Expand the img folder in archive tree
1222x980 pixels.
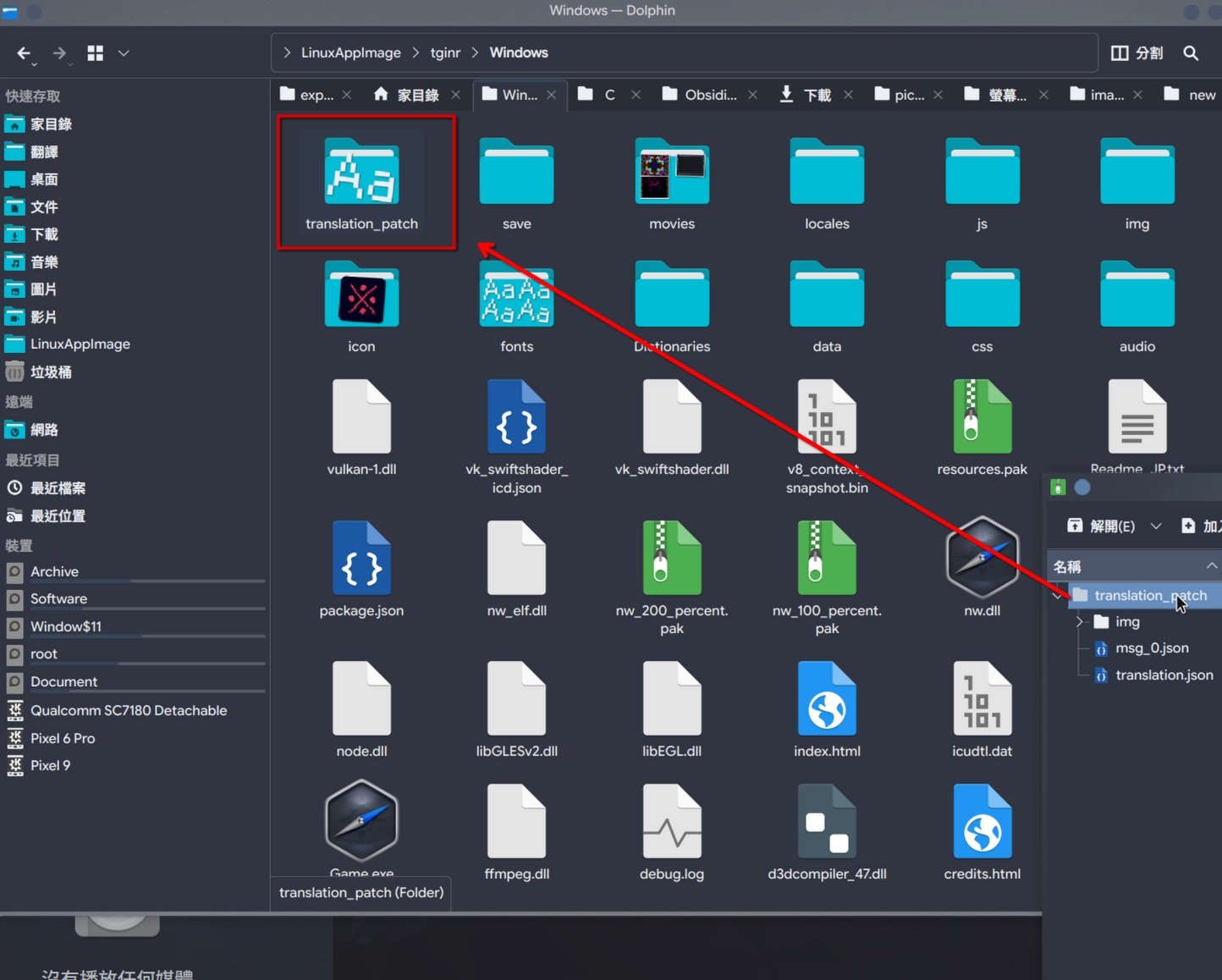[1080, 622]
